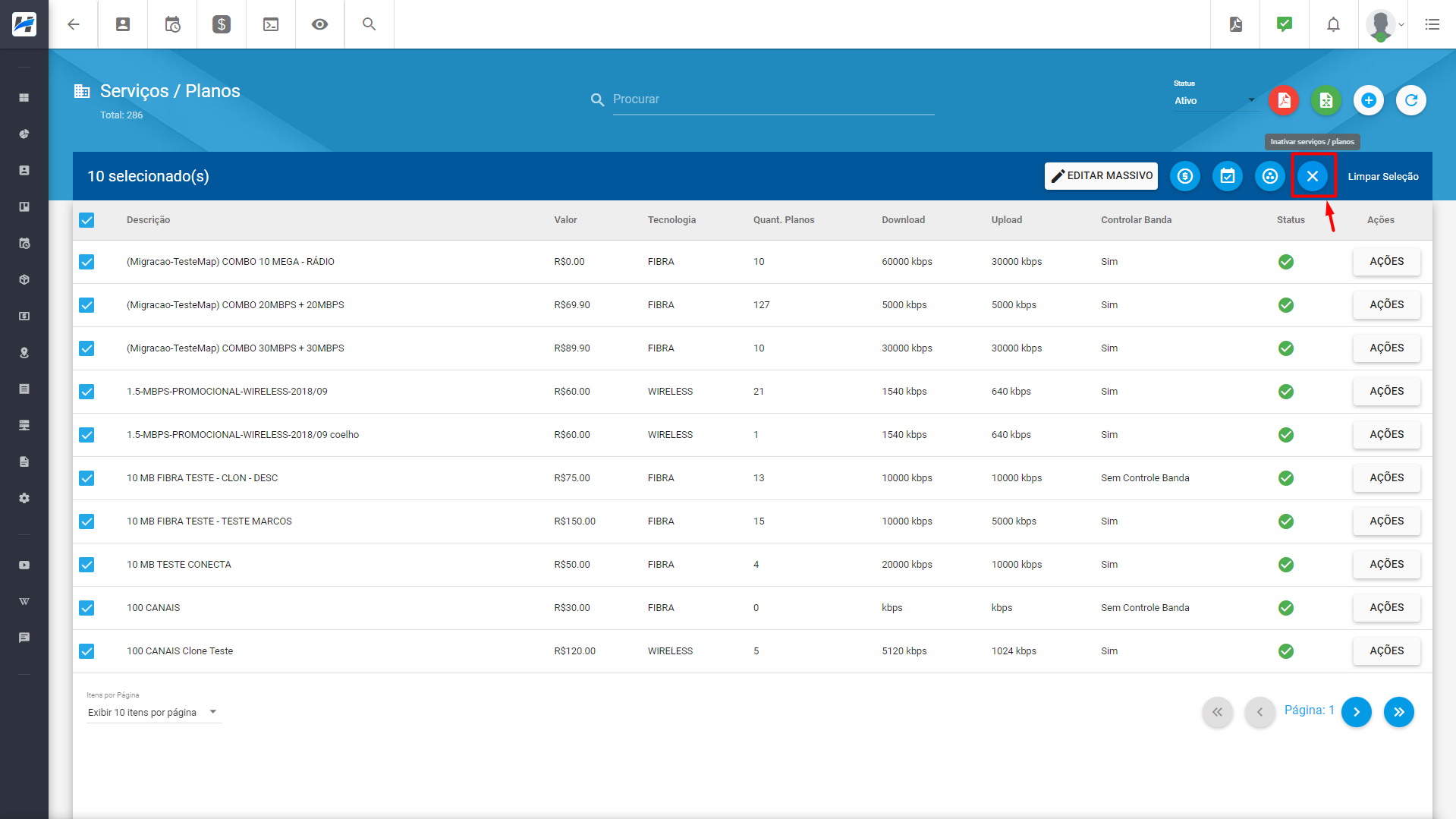Click Inativar serviços / planos X button

coord(1313,176)
